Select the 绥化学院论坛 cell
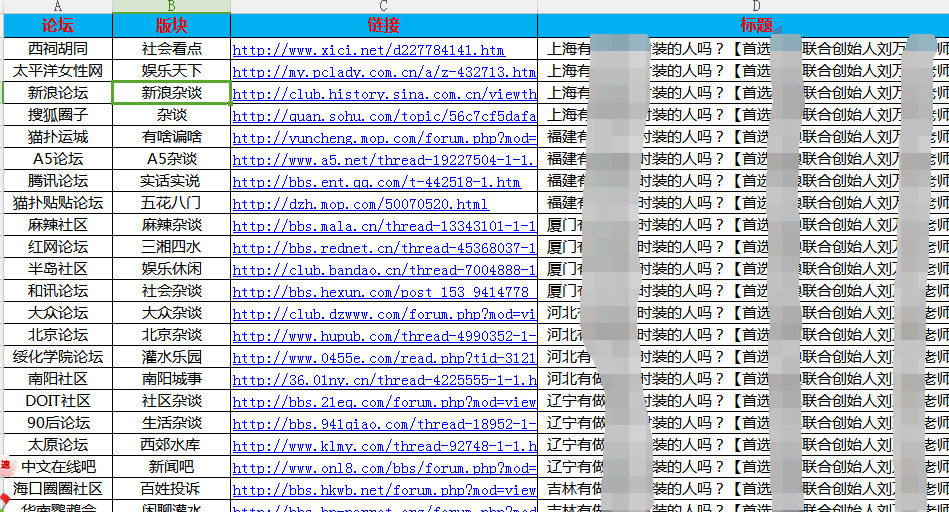Viewport: 949px width, 512px height. [57, 356]
